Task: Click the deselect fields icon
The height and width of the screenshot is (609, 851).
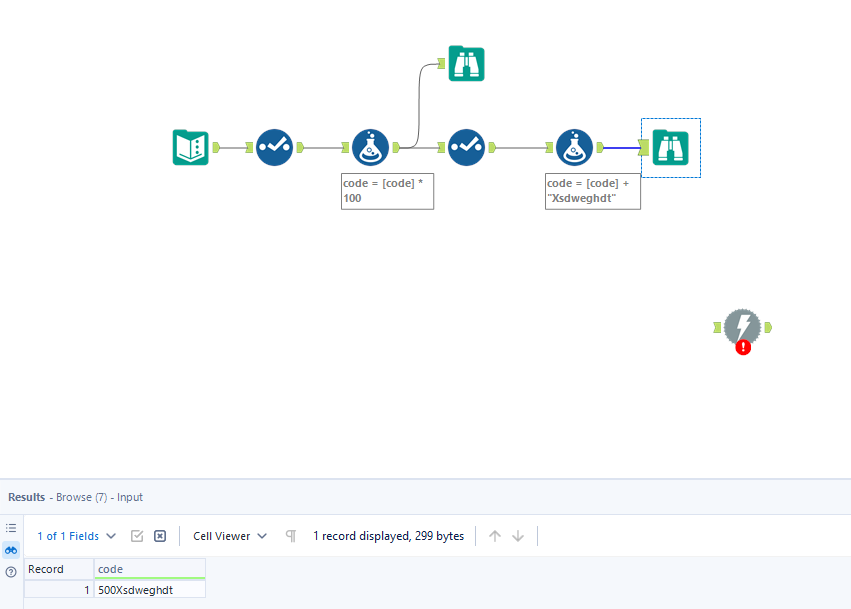Action: [x=160, y=535]
